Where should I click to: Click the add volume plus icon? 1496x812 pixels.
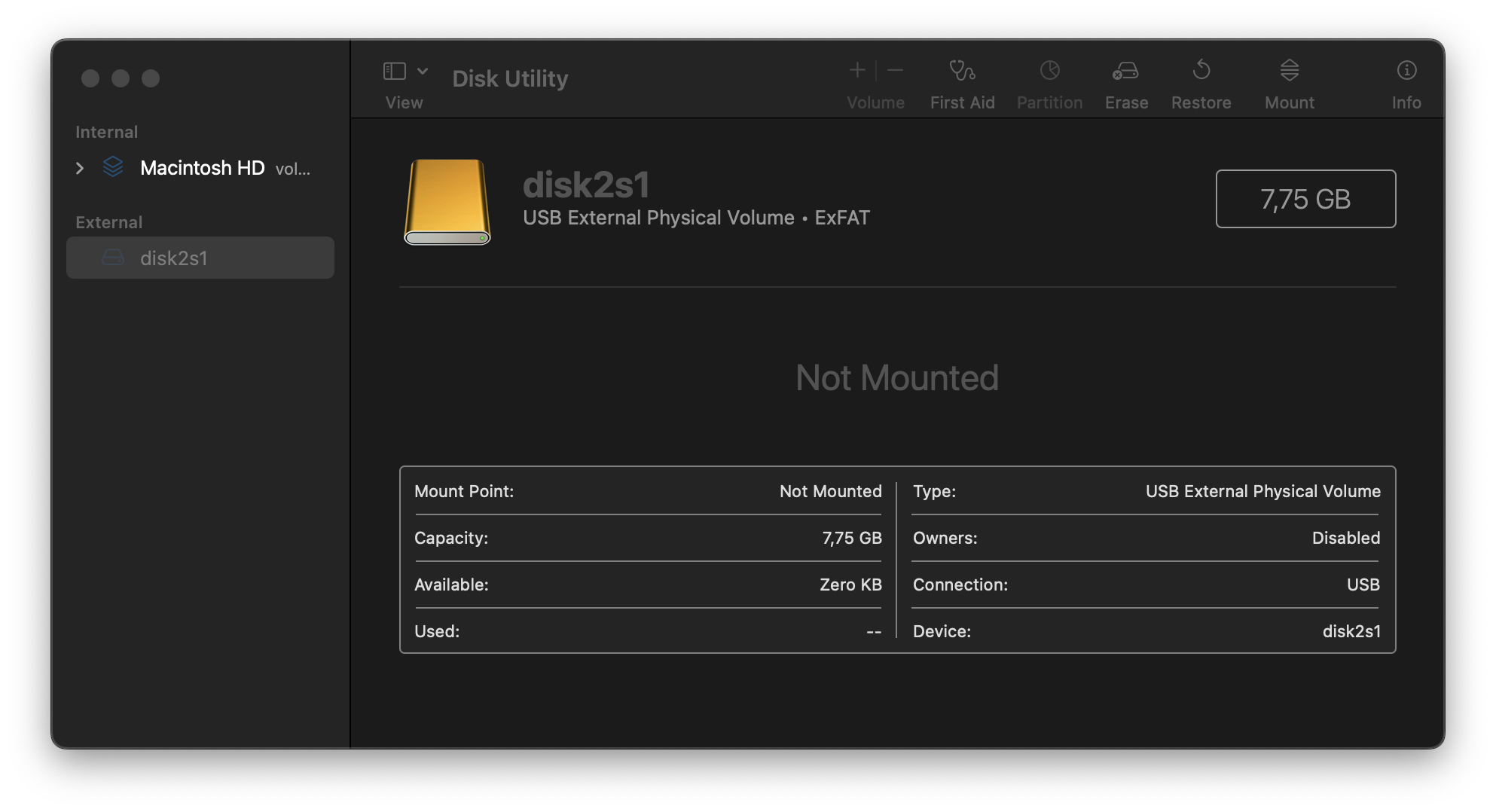pyautogui.click(x=857, y=71)
